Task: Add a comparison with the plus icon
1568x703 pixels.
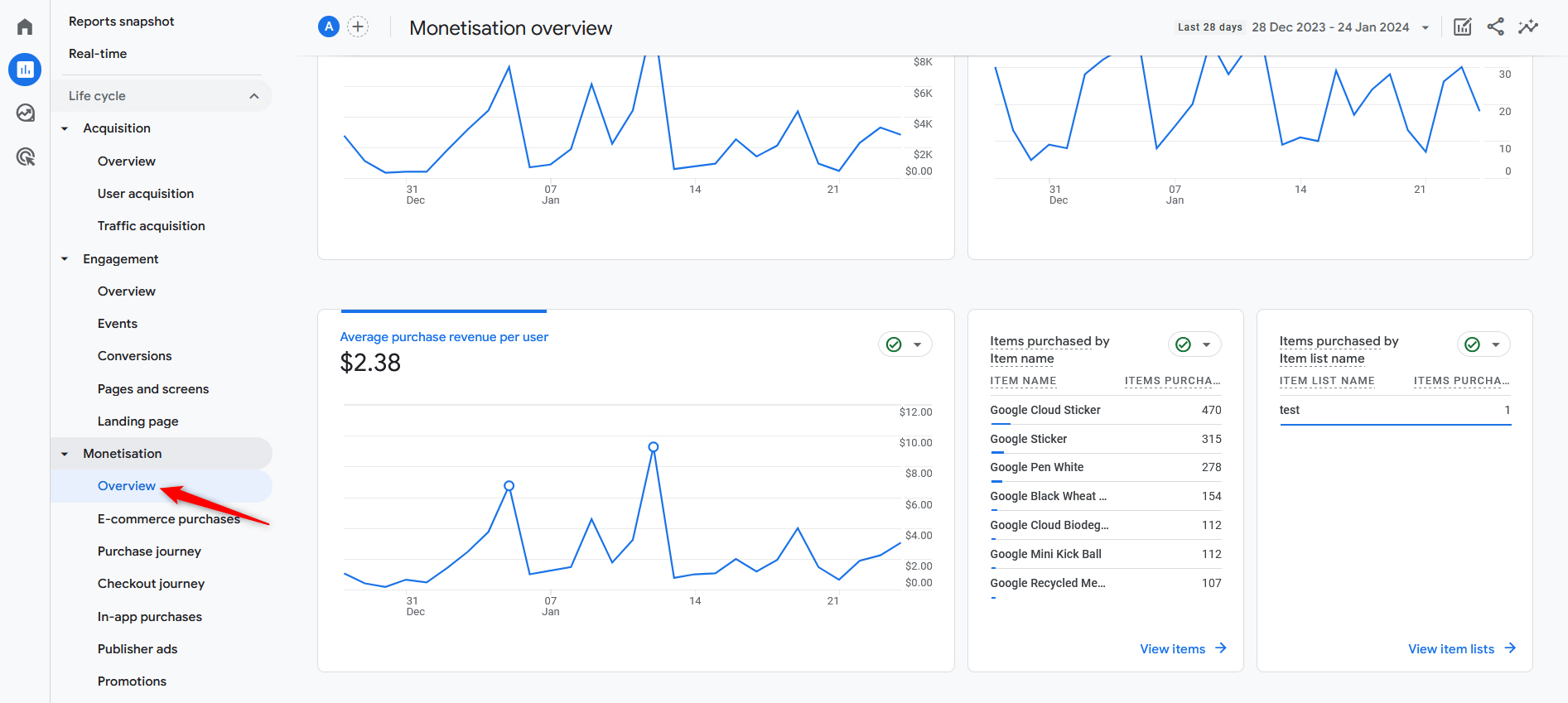Action: pyautogui.click(x=358, y=26)
